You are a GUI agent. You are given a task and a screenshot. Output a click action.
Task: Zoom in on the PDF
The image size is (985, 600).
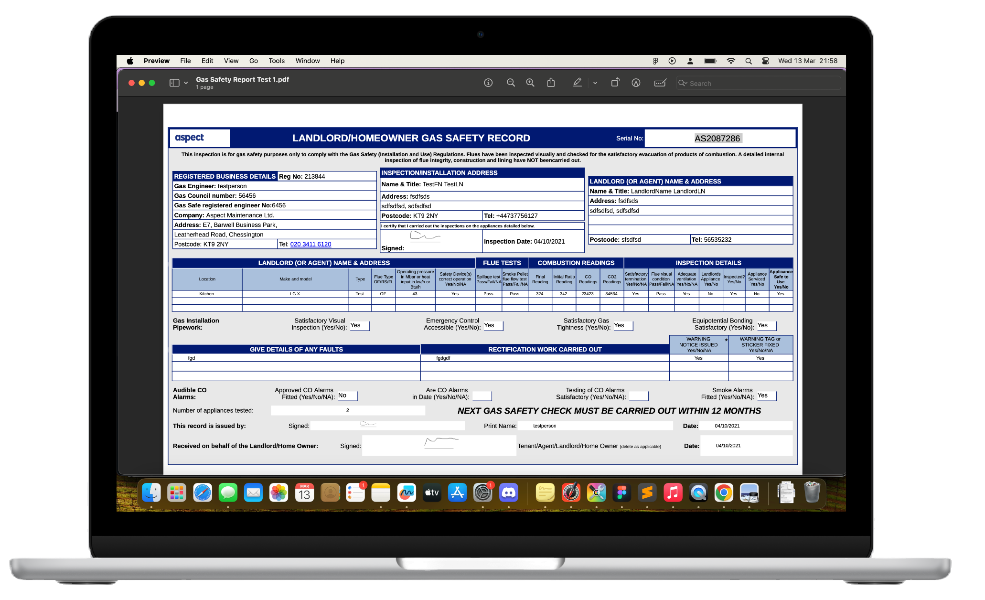point(530,83)
